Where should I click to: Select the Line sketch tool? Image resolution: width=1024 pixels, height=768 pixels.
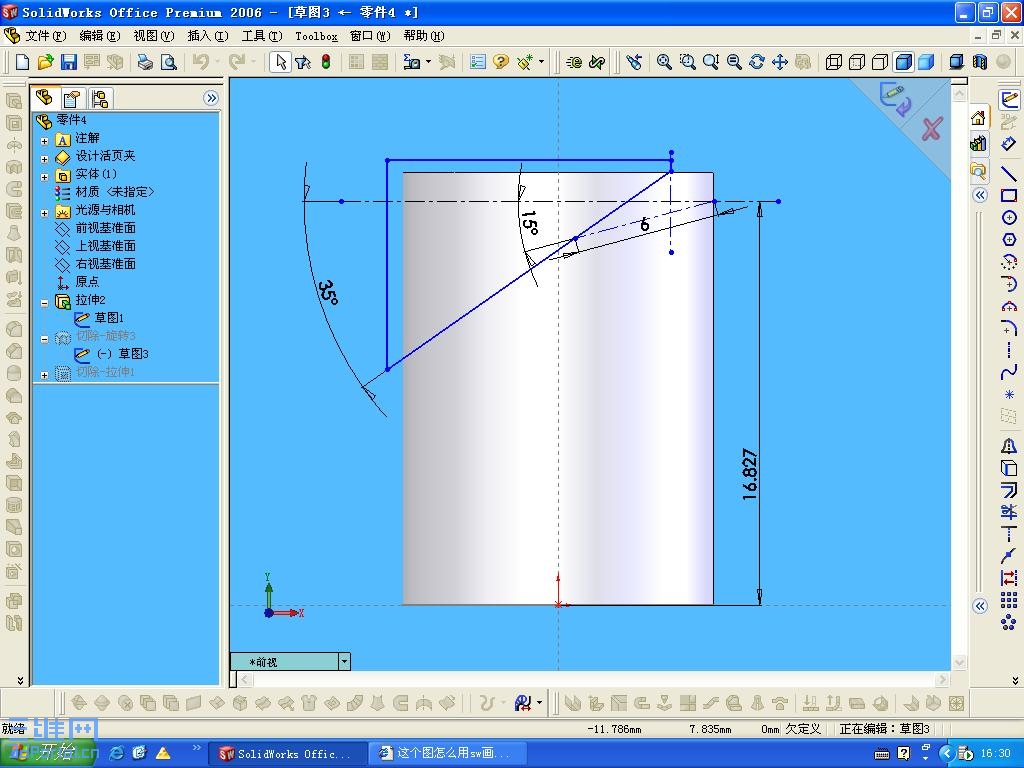pyautogui.click(x=1009, y=174)
